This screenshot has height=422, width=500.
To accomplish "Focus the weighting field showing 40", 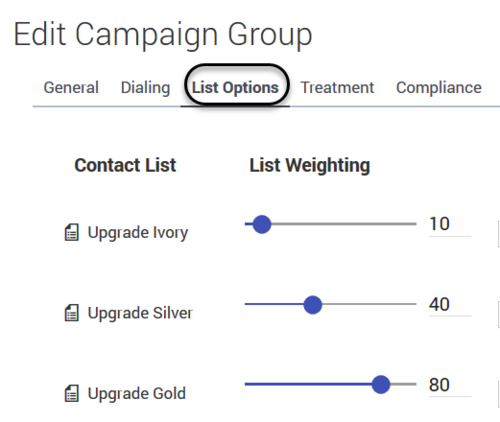I will (x=450, y=305).
